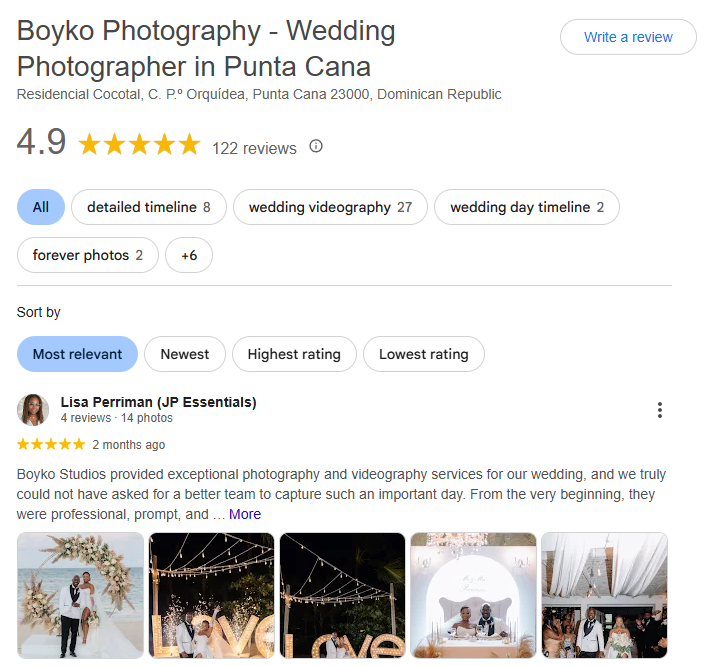
Task: Expand review text with More link
Action: coord(245,514)
